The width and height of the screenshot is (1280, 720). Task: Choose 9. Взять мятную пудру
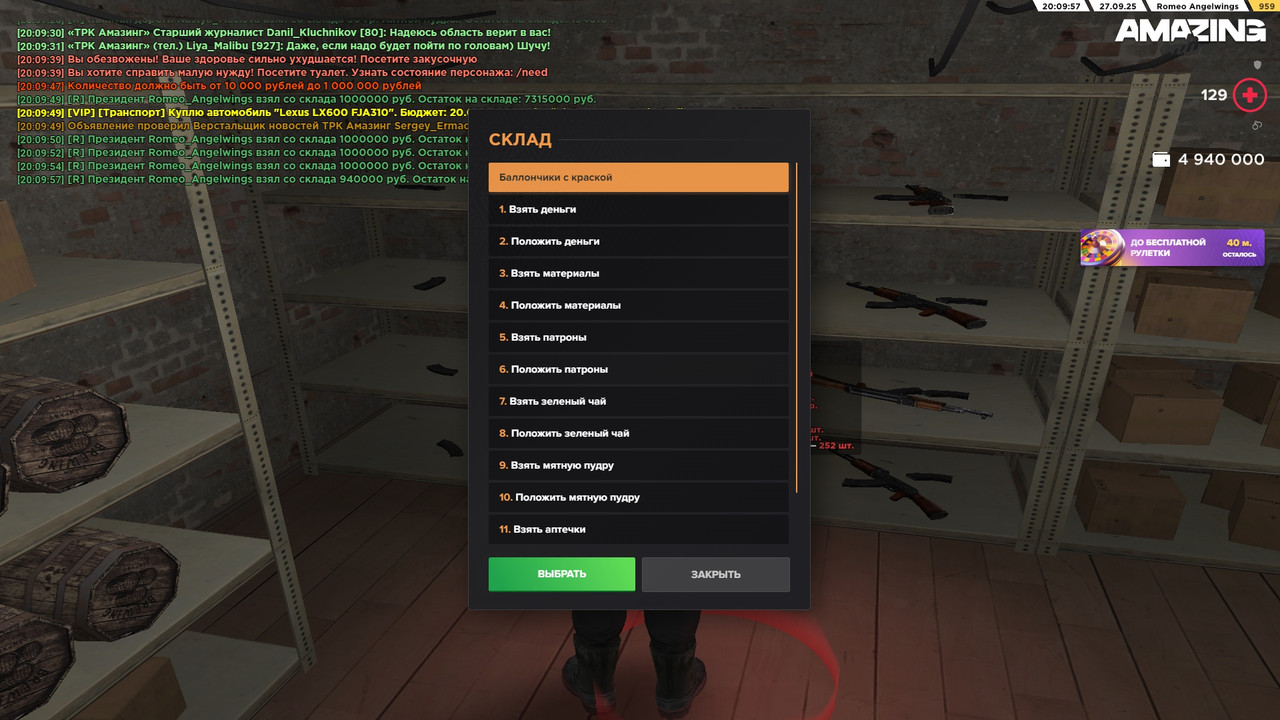(x=638, y=465)
